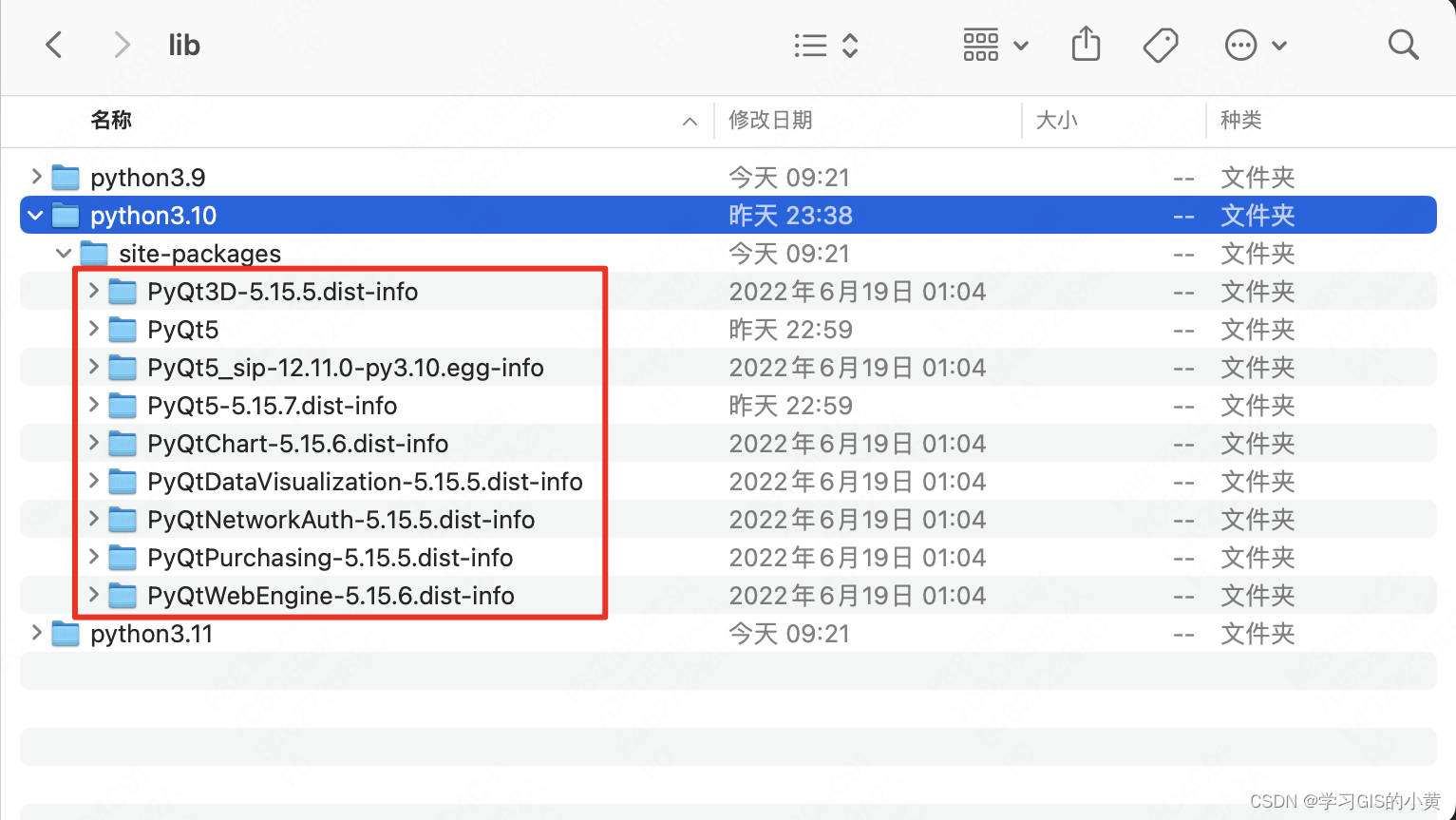Expand PyQtWebEngine-5.15.6.dist-info chevron
The height and width of the screenshot is (820, 1456).
[93, 595]
